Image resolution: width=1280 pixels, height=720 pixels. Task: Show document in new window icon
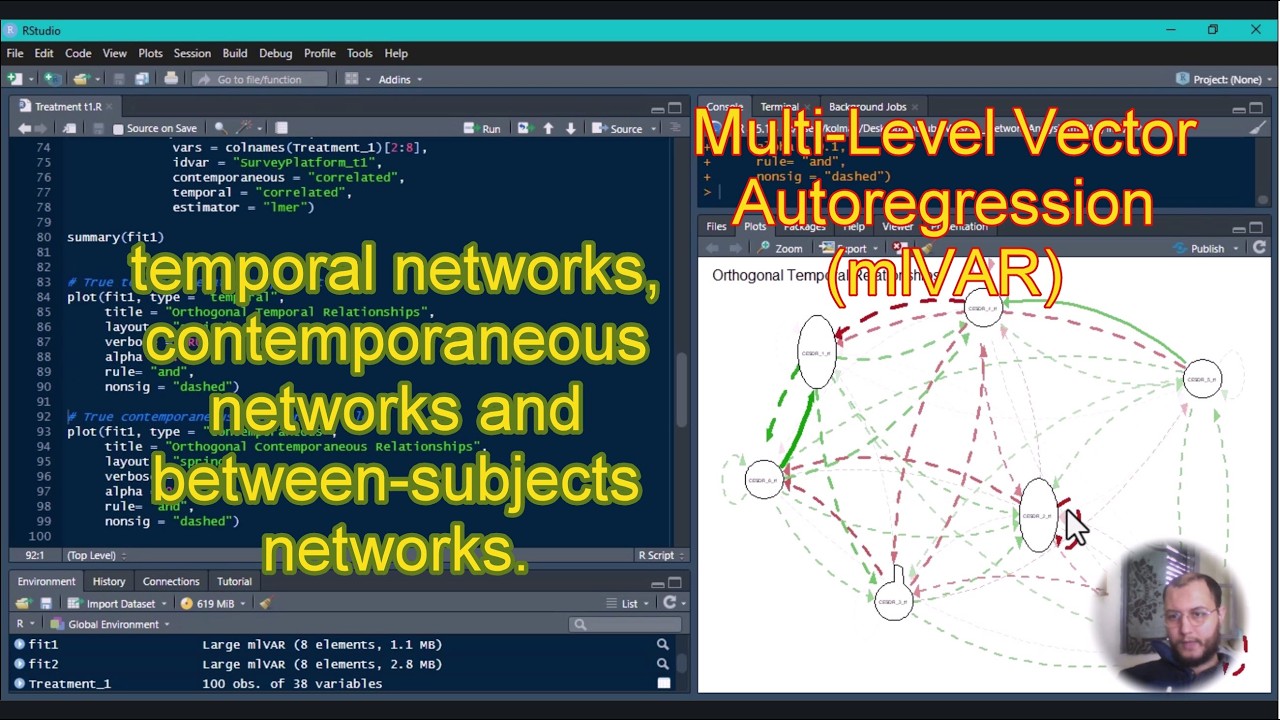pyautogui.click(x=69, y=128)
